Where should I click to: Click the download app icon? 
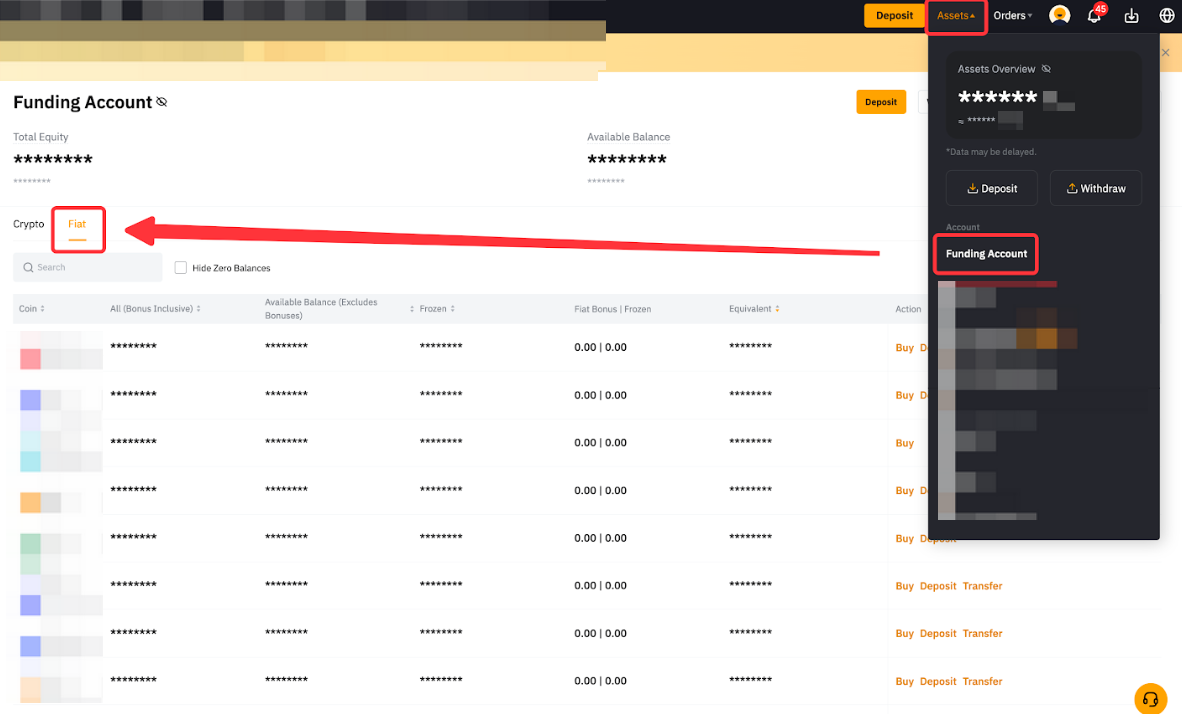coord(1131,16)
